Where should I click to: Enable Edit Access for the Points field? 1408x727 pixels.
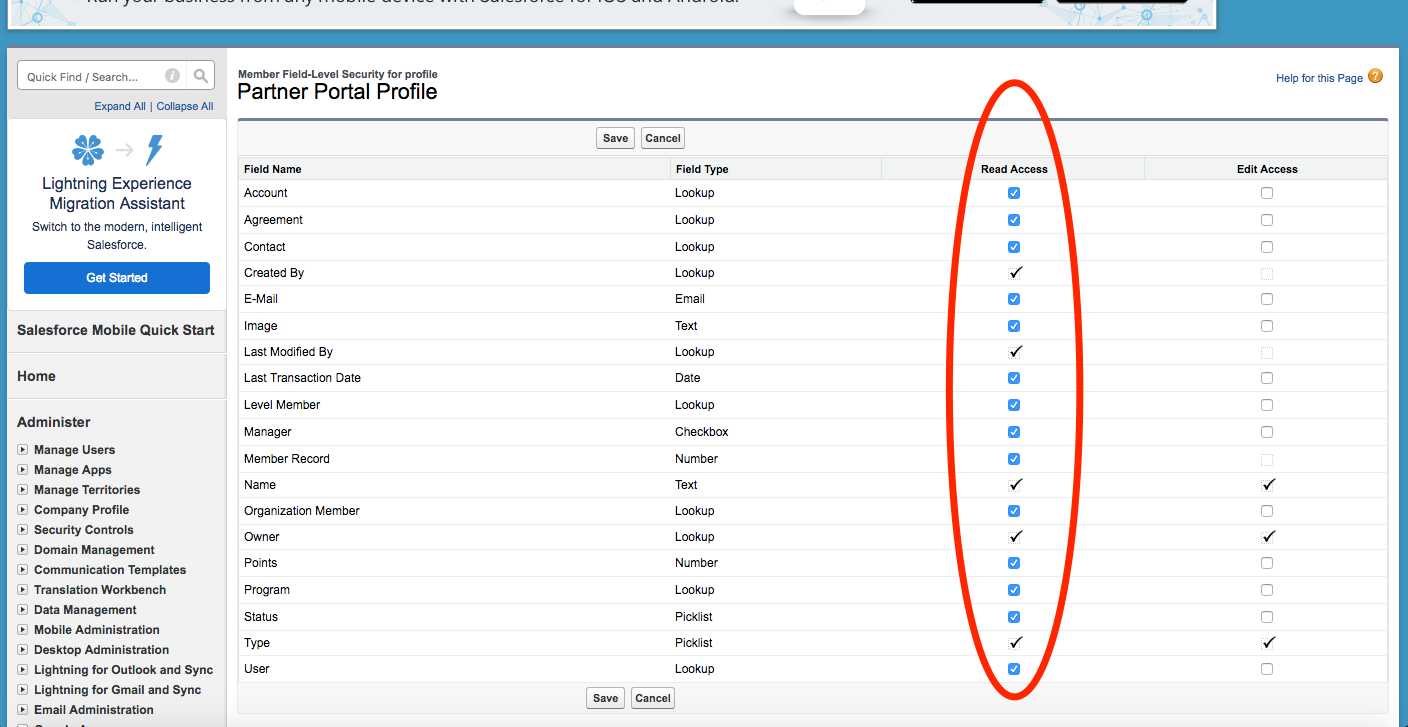click(x=1267, y=563)
